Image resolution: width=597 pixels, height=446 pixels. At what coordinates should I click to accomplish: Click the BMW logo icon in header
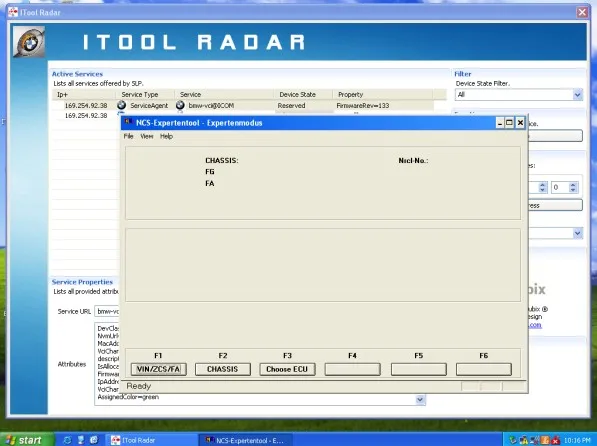click(29, 42)
